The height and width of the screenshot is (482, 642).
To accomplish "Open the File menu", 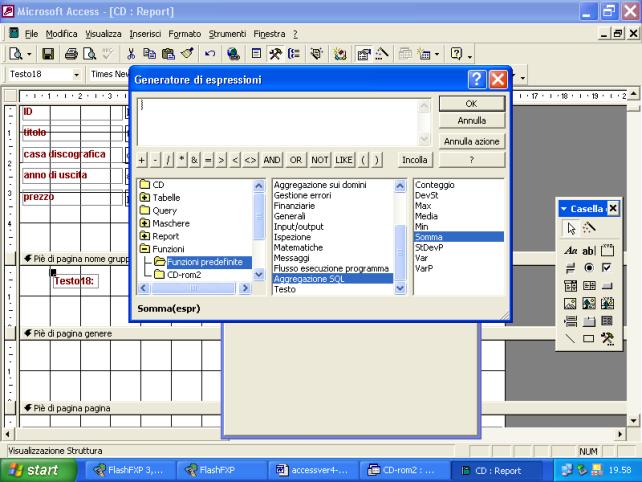I will 31,34.
